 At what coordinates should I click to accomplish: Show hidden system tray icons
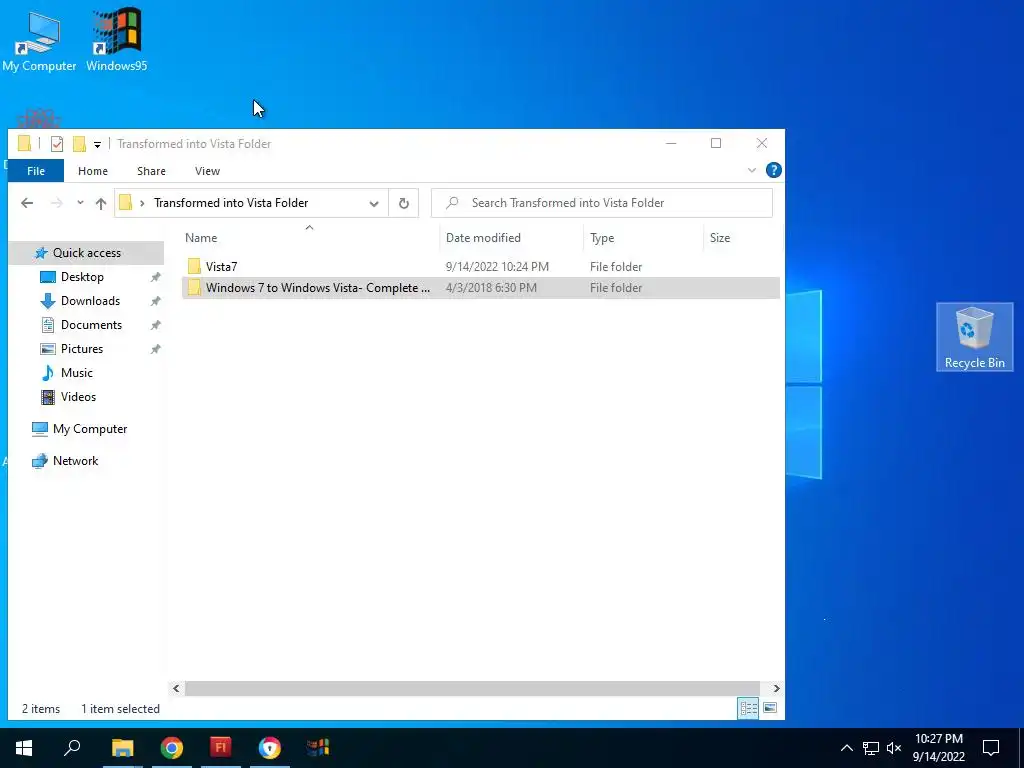pos(846,748)
